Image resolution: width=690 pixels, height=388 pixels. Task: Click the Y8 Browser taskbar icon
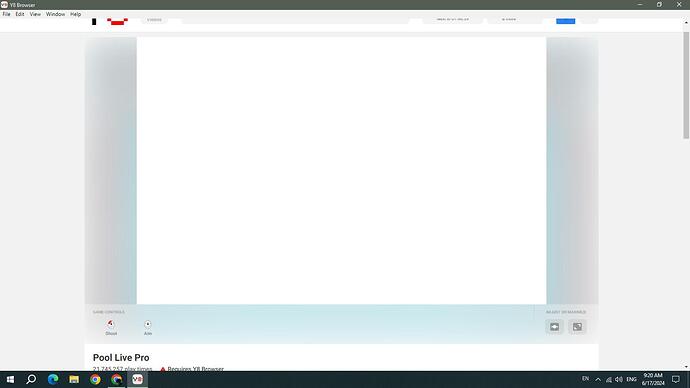[x=137, y=379]
